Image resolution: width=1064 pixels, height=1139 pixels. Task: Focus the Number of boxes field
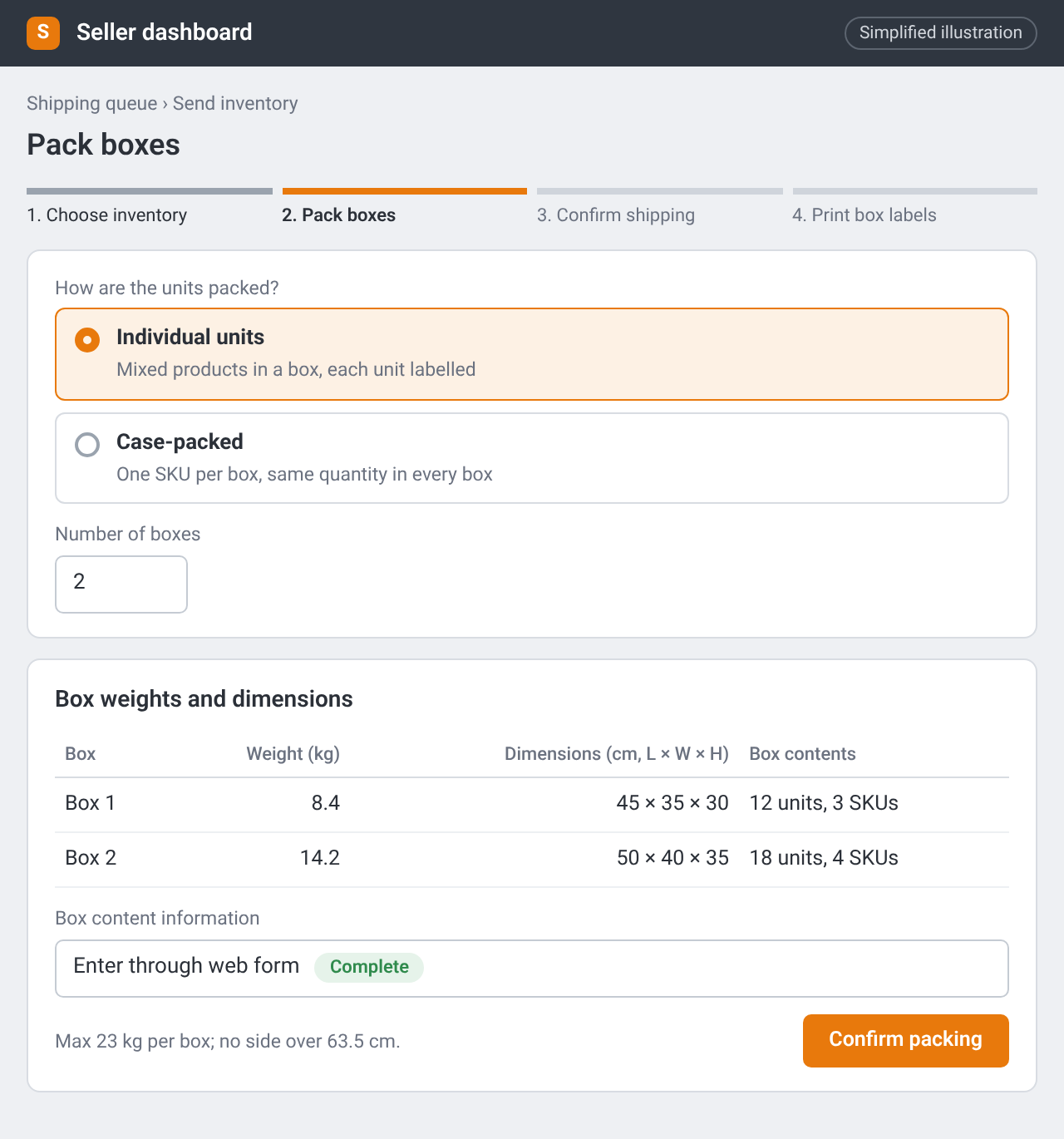point(121,584)
